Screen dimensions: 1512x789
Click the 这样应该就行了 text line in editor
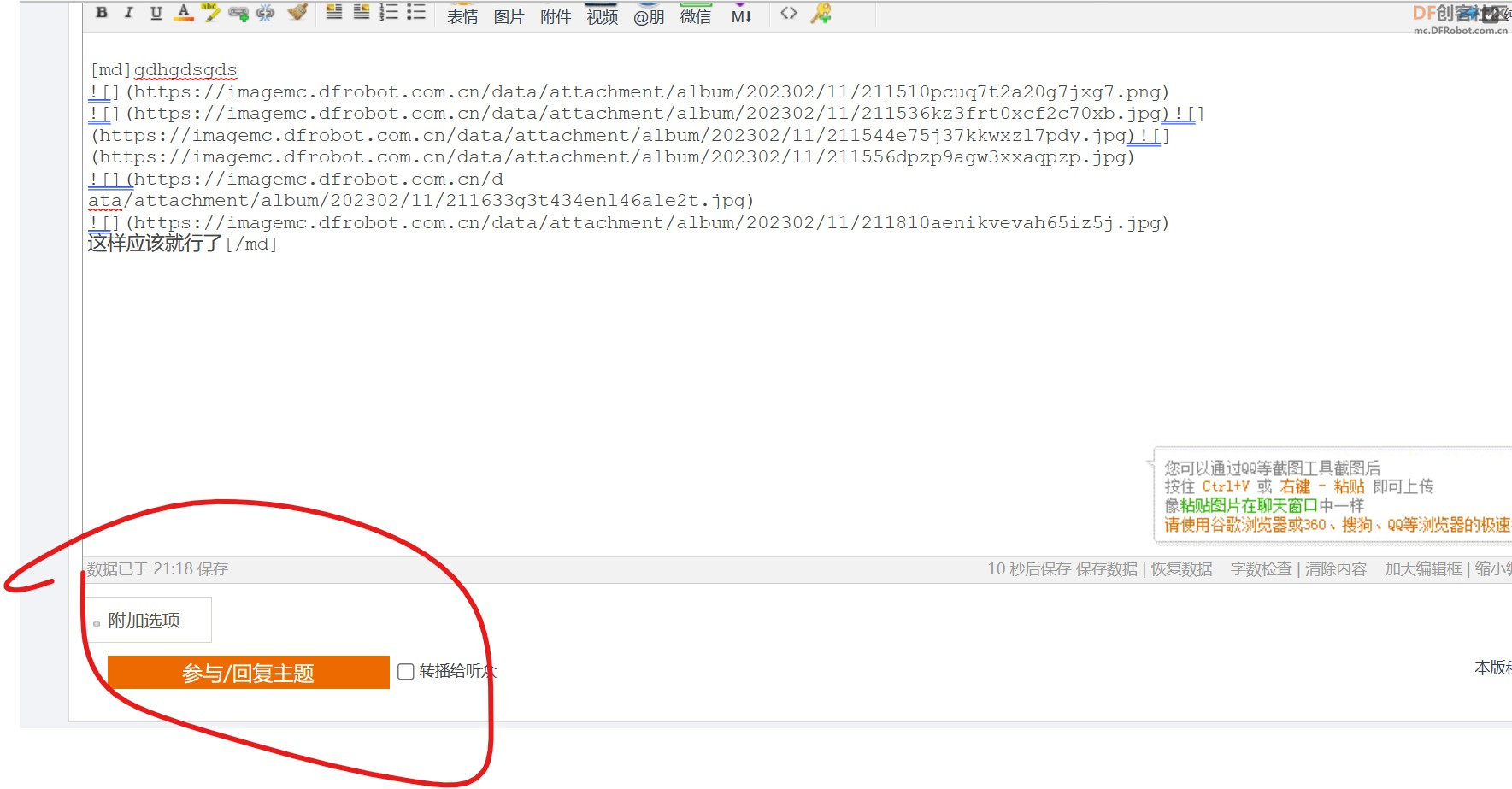(x=155, y=244)
